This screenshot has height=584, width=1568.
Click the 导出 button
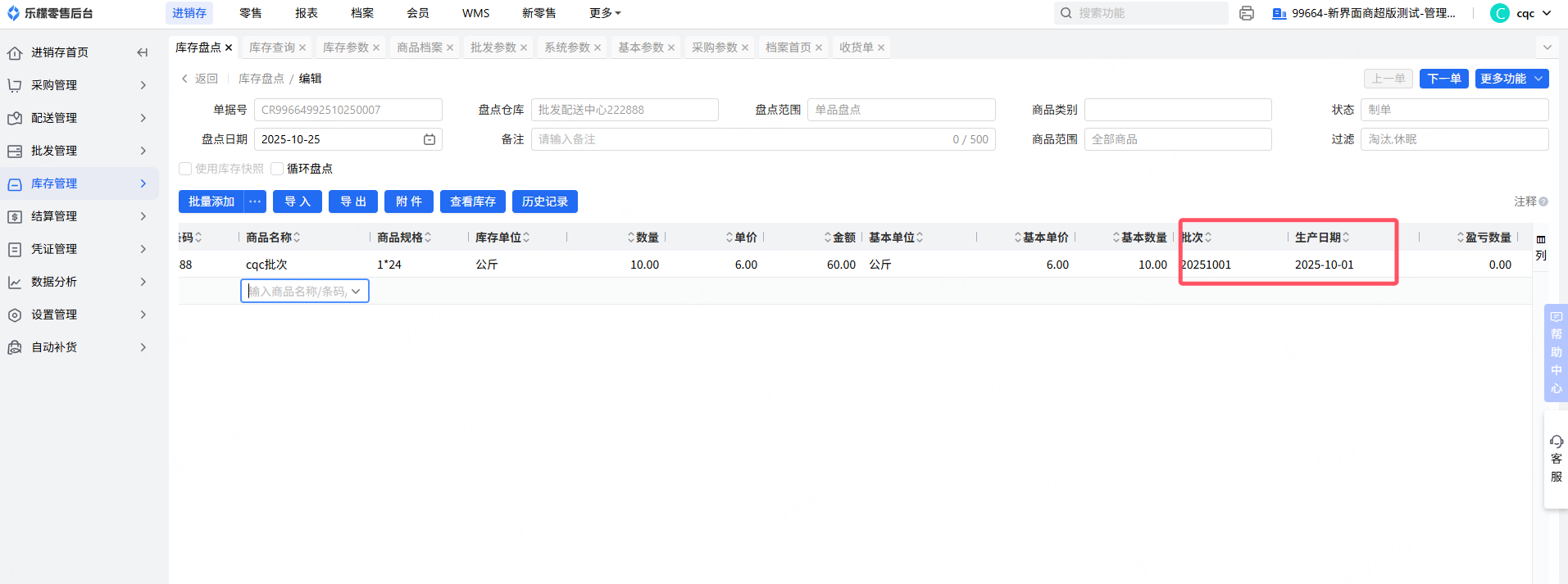(353, 201)
